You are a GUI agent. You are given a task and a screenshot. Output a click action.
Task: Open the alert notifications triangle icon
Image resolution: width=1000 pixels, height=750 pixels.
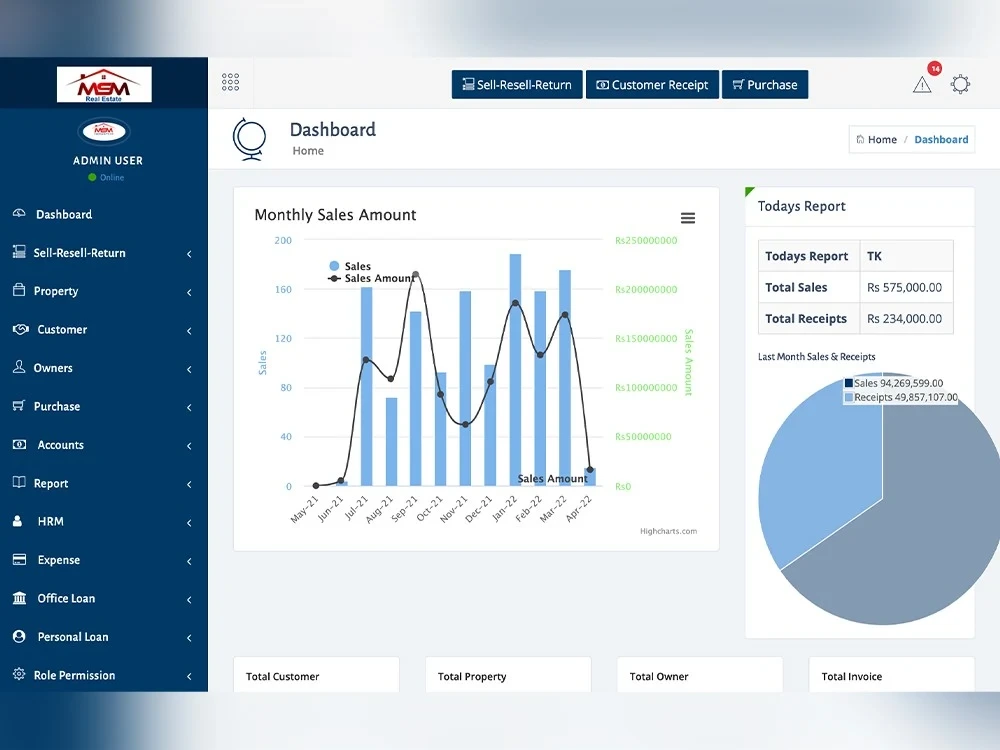(x=922, y=84)
